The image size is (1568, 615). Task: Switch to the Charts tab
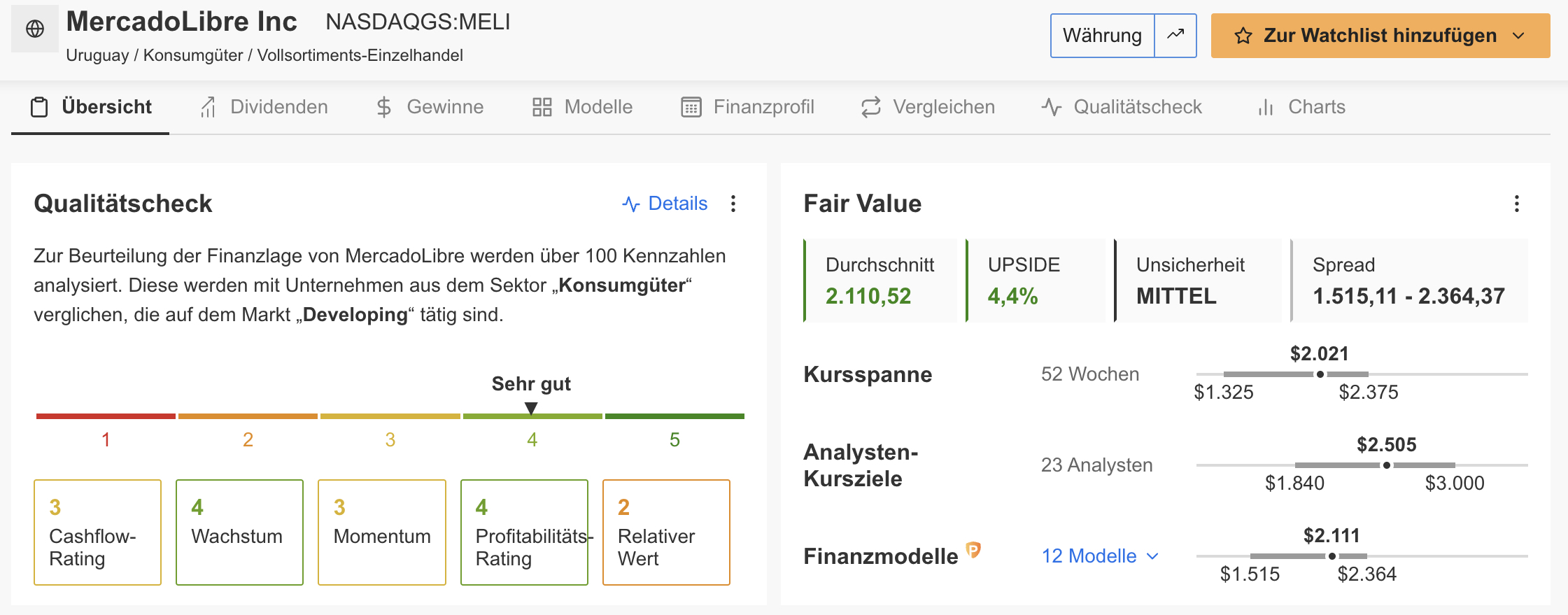[x=1301, y=107]
